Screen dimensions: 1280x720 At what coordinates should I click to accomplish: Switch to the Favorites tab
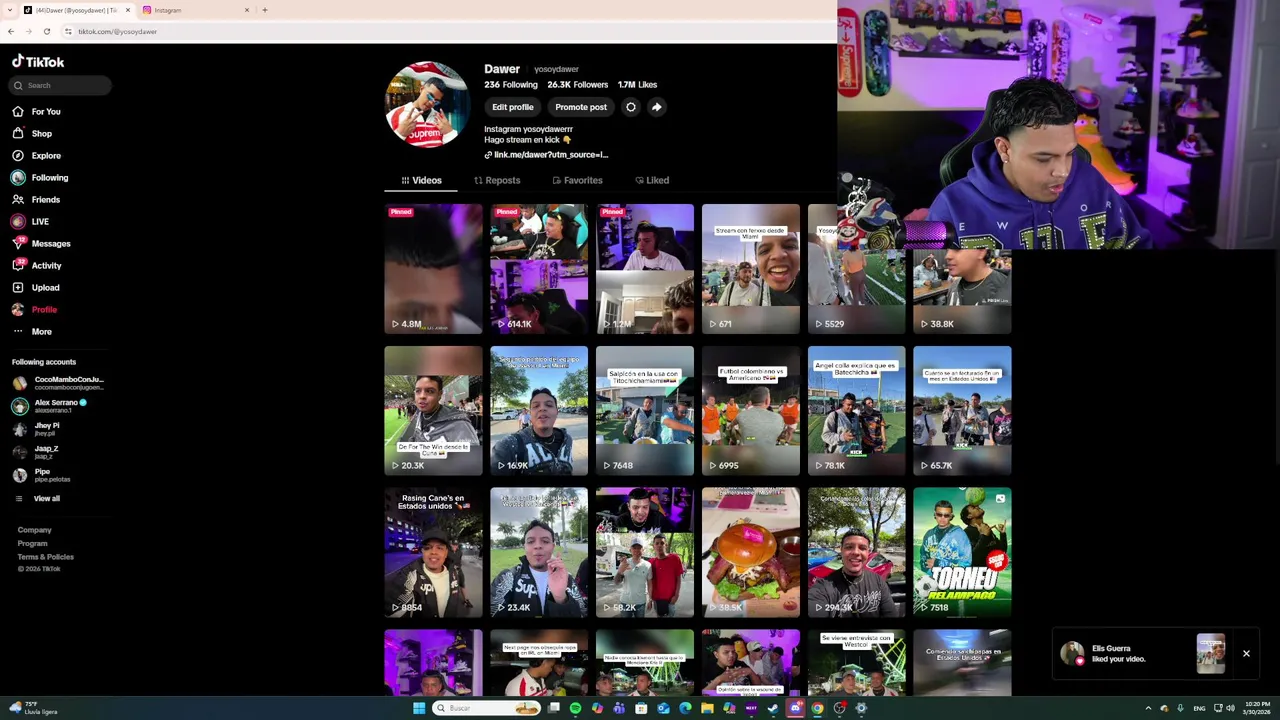577,180
